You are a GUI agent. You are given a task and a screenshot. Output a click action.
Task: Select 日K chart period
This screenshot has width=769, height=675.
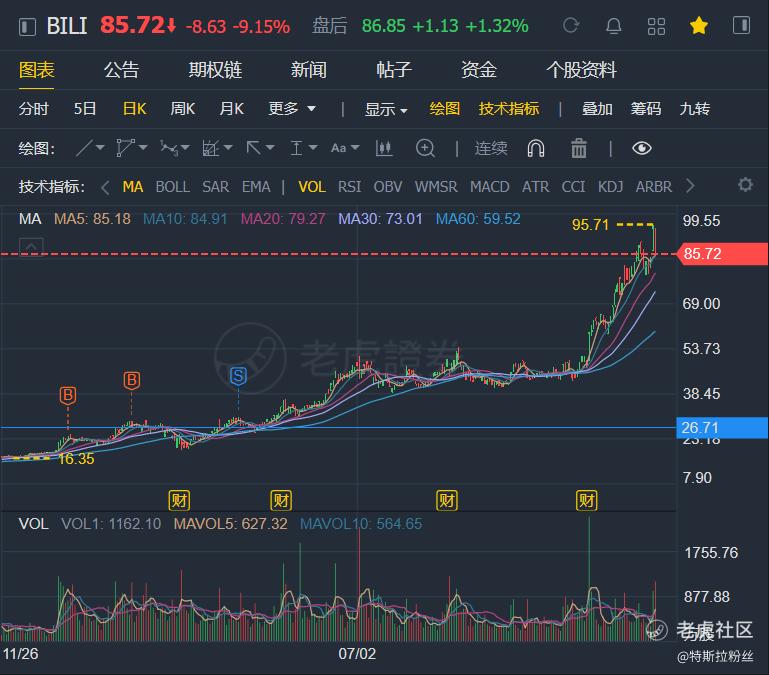point(134,108)
